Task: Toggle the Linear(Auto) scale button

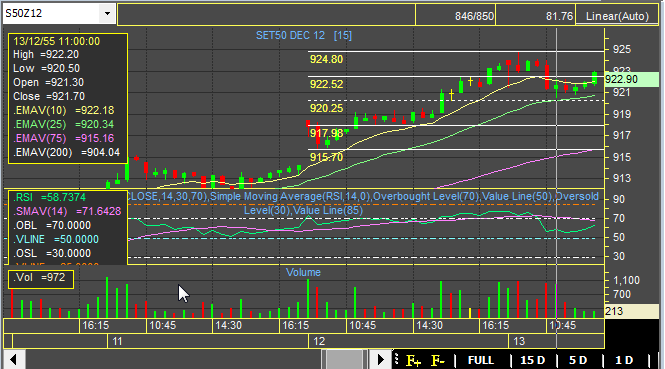Action: pos(617,16)
